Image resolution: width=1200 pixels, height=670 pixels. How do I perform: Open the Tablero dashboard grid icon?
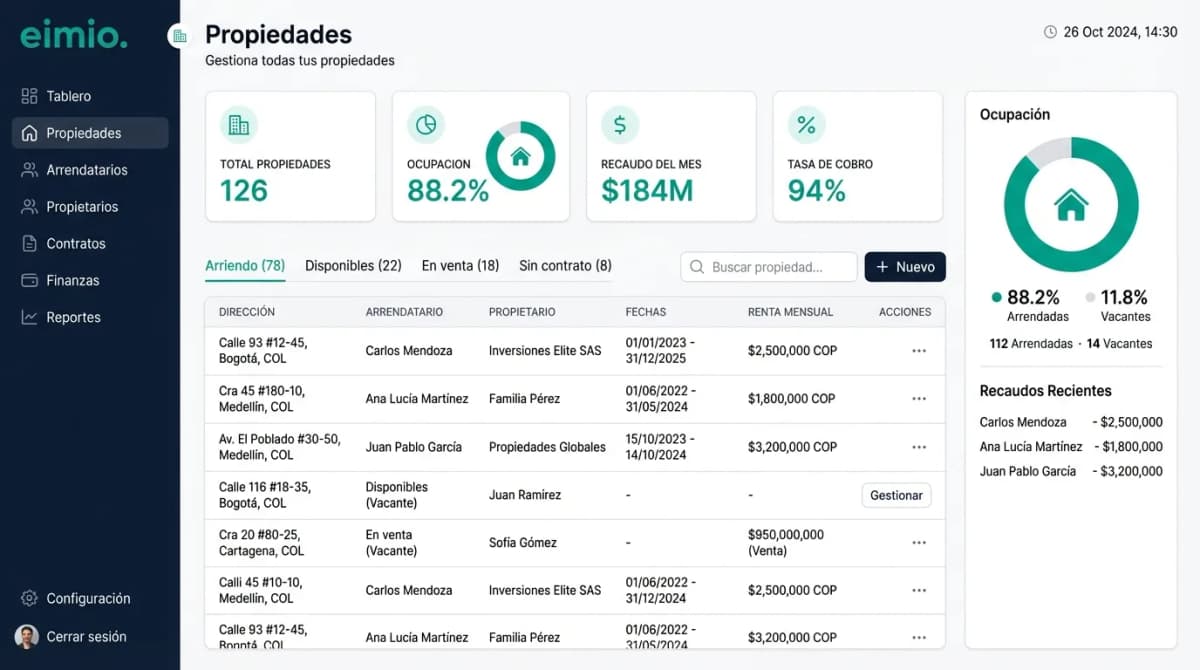coord(29,95)
